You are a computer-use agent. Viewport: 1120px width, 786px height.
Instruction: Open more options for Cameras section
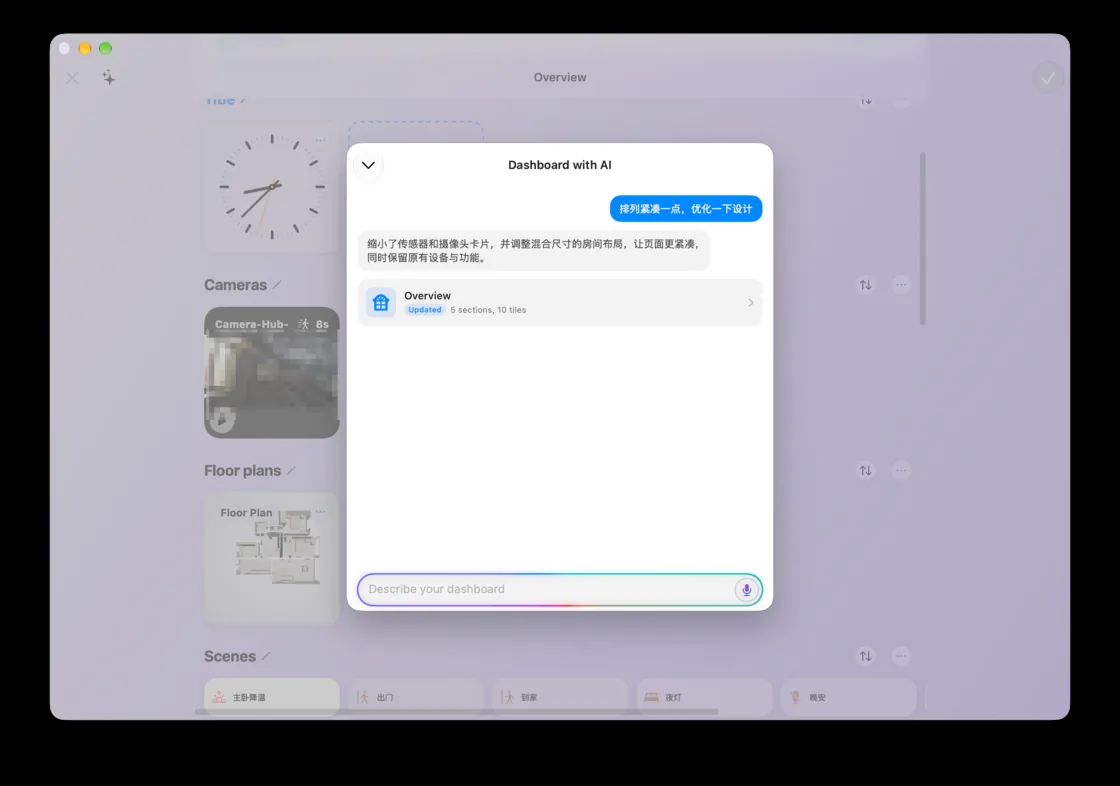click(x=901, y=285)
